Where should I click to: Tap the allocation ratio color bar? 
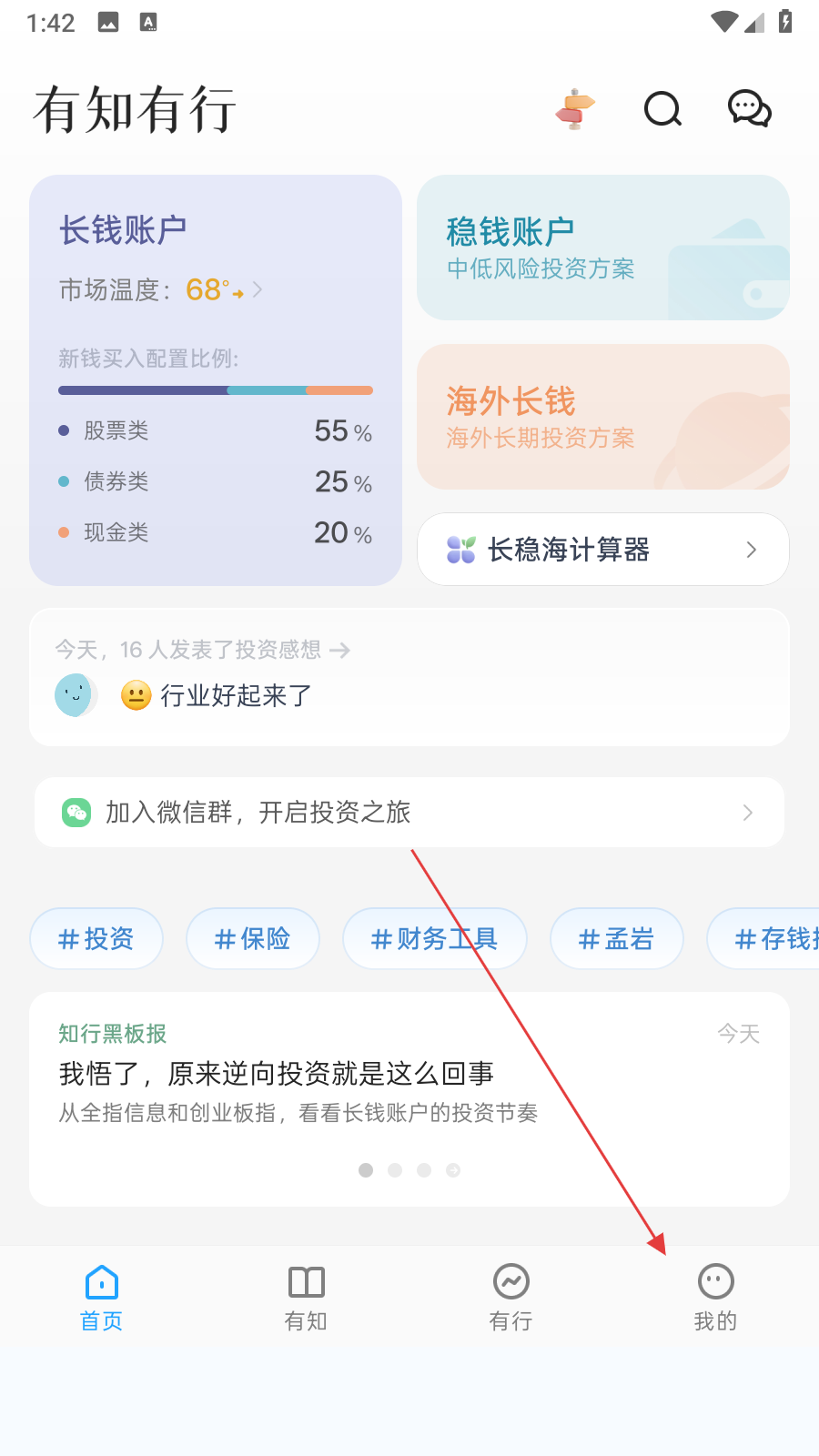[x=216, y=390]
